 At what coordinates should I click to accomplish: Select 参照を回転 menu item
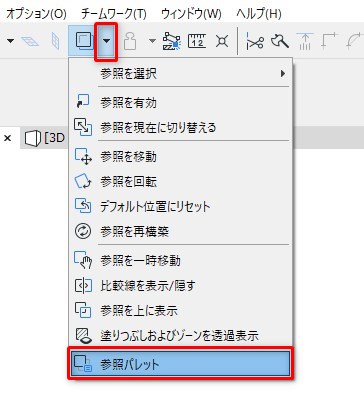tap(180, 181)
